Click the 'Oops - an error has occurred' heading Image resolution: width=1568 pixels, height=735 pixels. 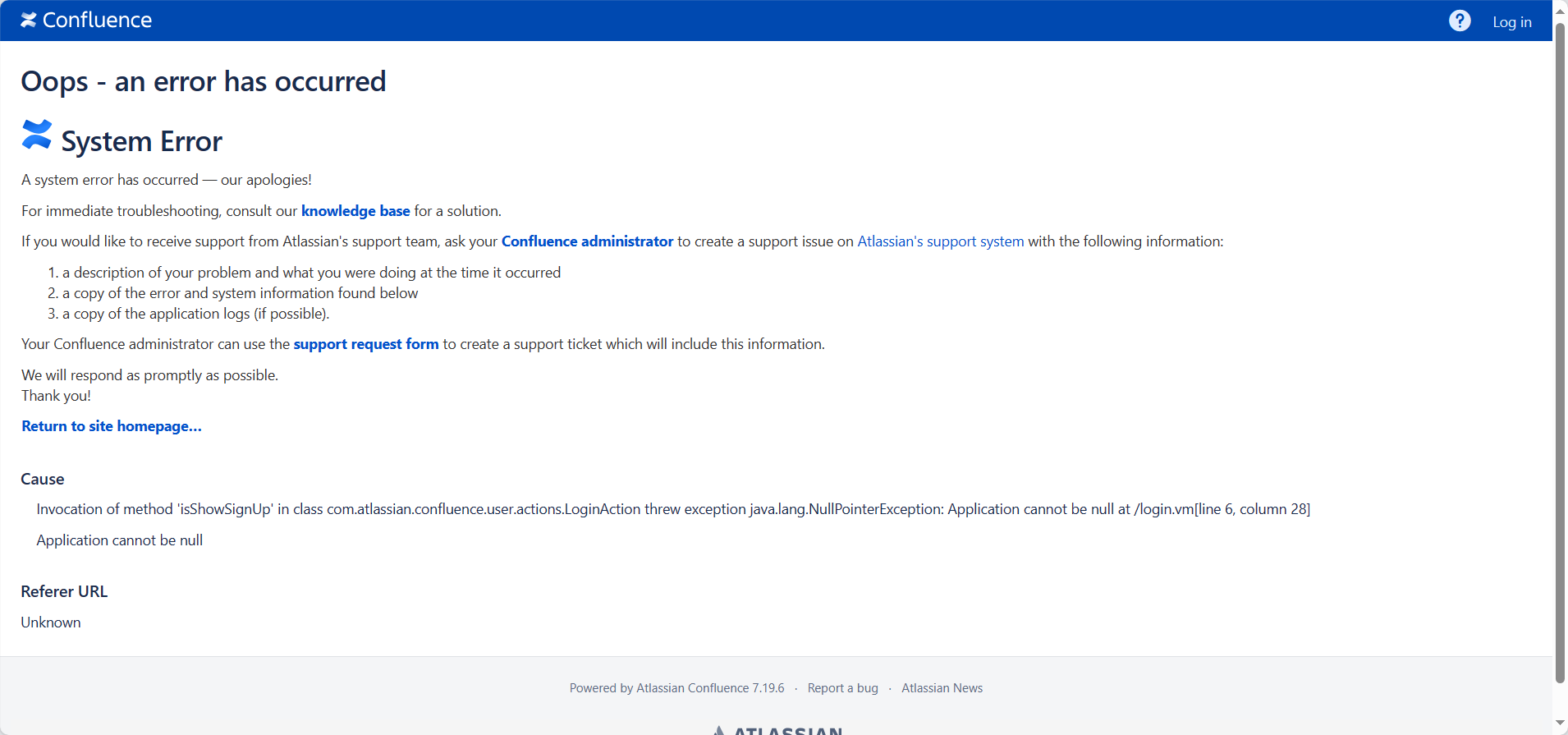pyautogui.click(x=204, y=81)
